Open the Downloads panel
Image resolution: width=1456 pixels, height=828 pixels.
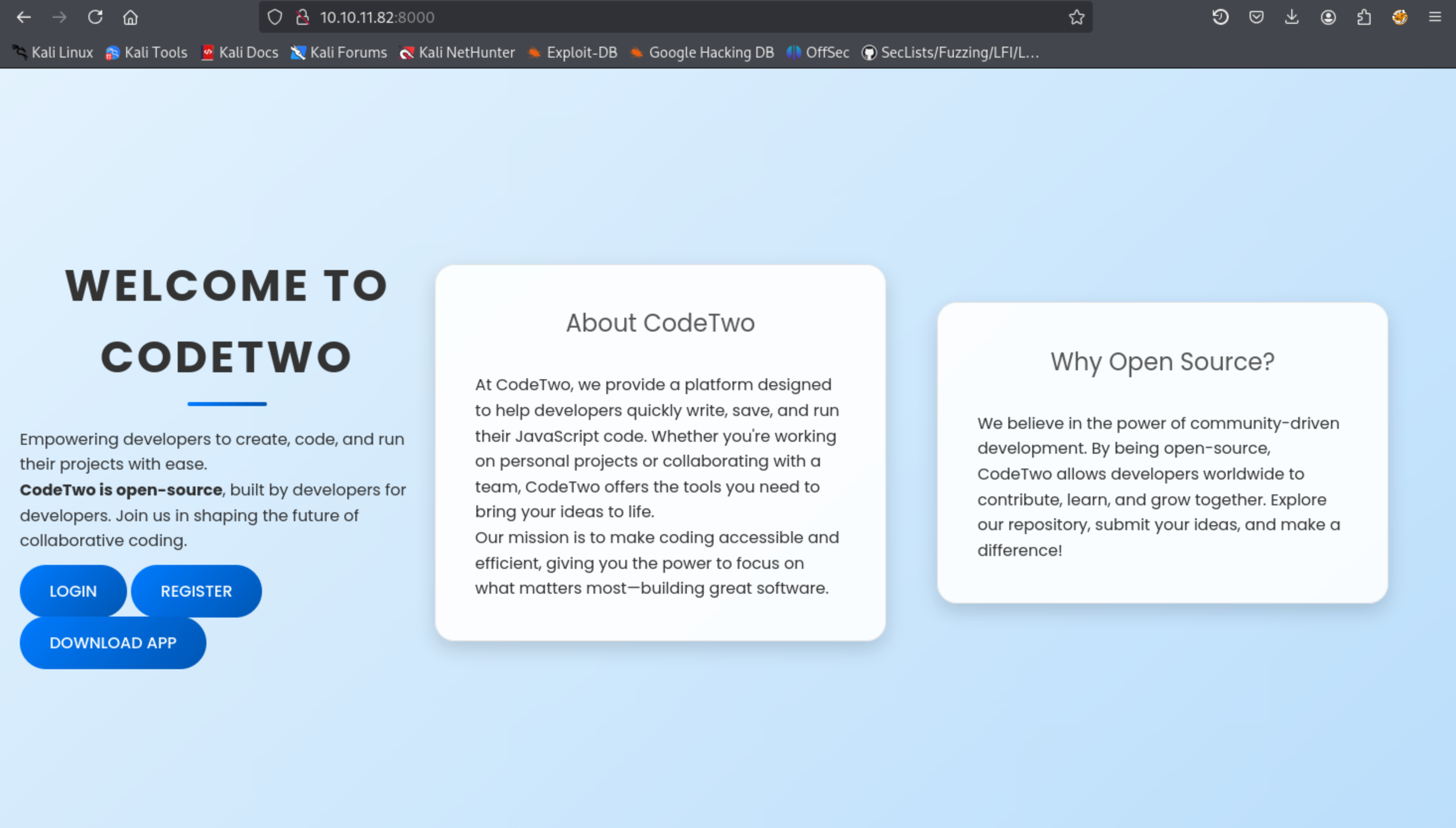(1292, 17)
